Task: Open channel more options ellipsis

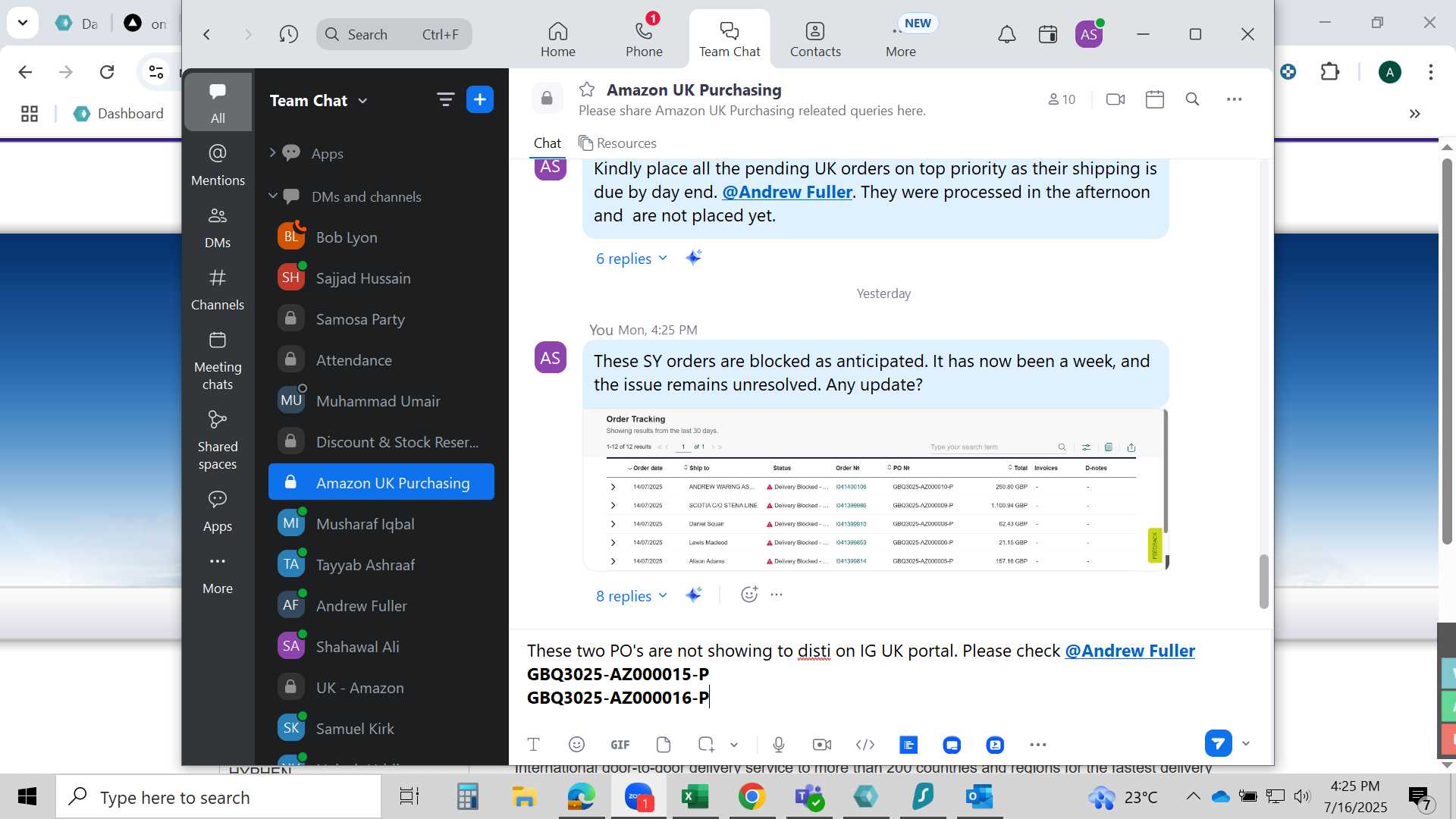Action: click(x=1234, y=99)
